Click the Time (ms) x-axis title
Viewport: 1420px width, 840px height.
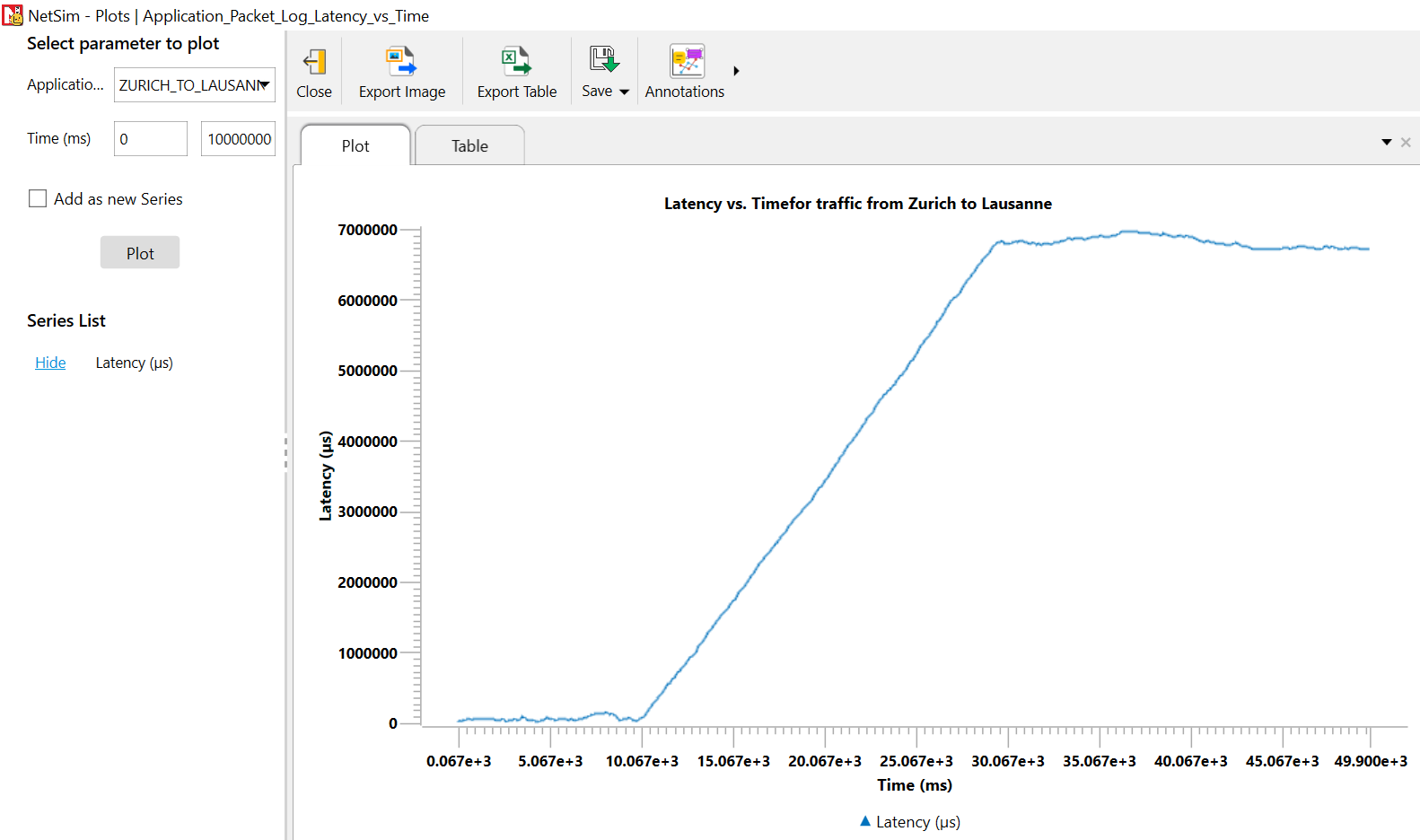(x=915, y=785)
